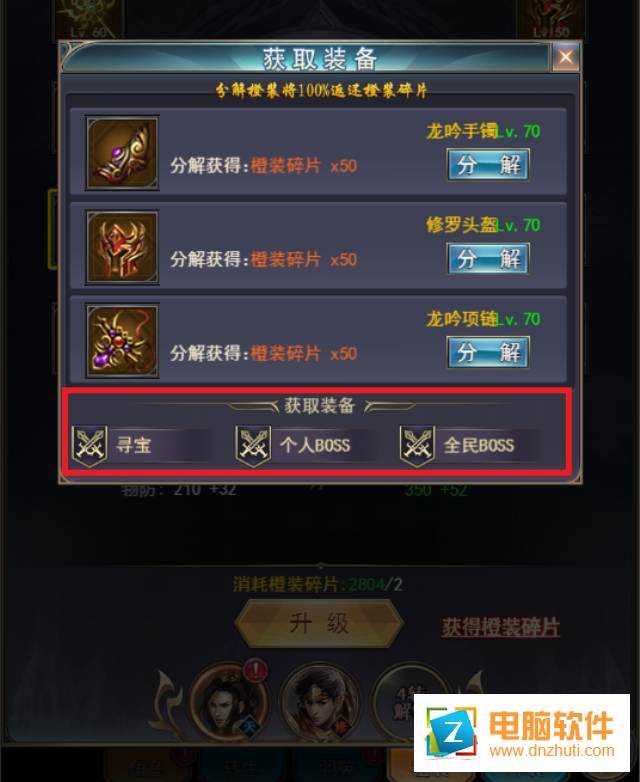
Task: Decompose the 修罗头盔 with 分解 button
Action: tap(488, 259)
